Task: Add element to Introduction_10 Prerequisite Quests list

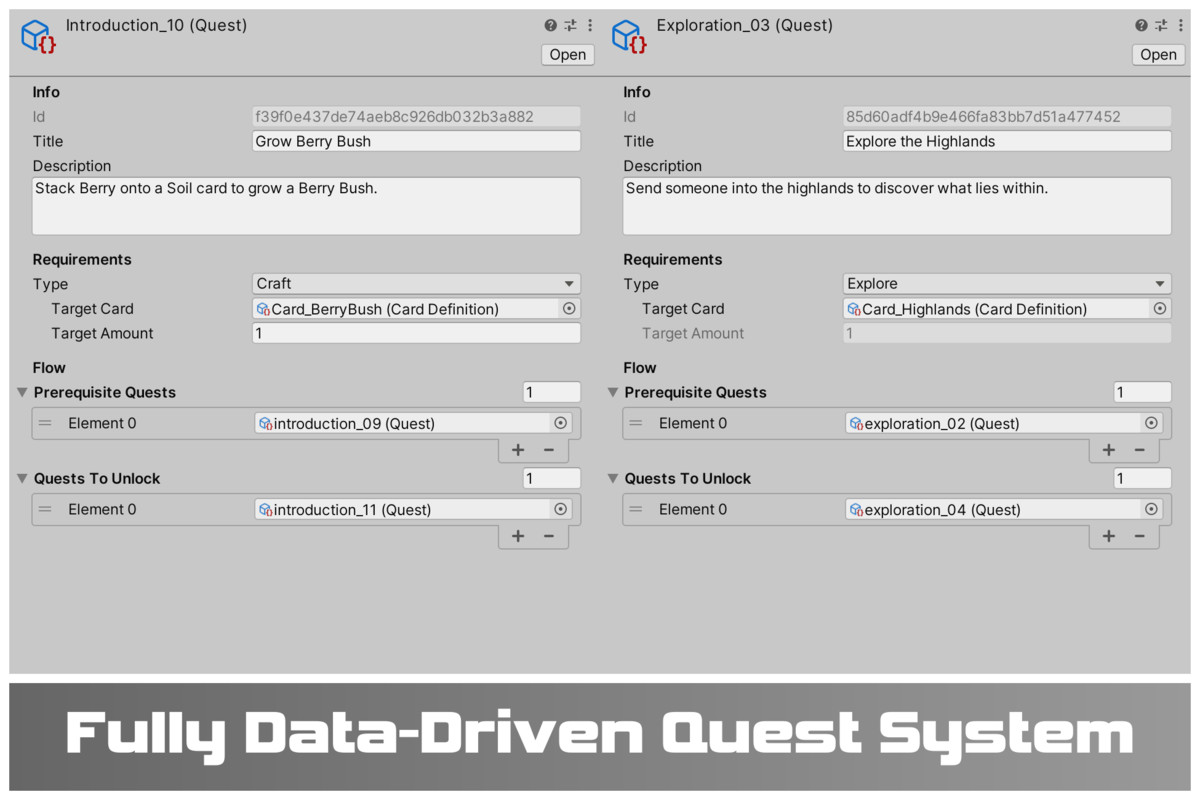Action: pyautogui.click(x=518, y=450)
